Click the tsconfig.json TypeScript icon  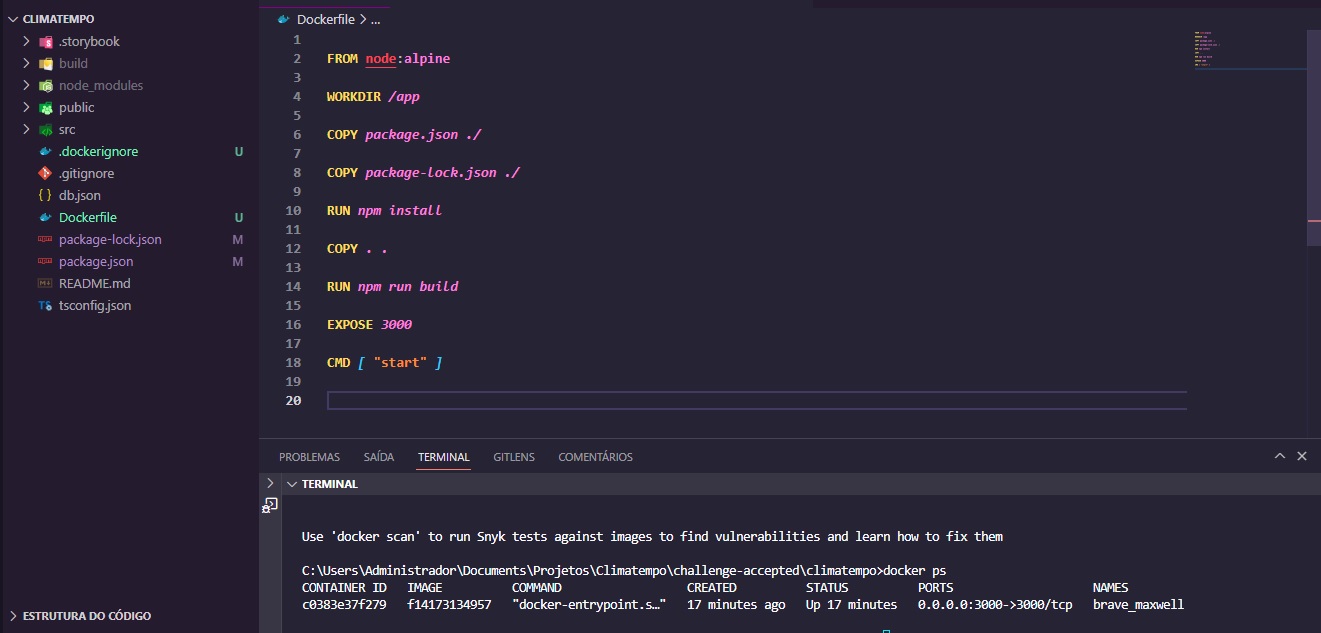coord(45,306)
